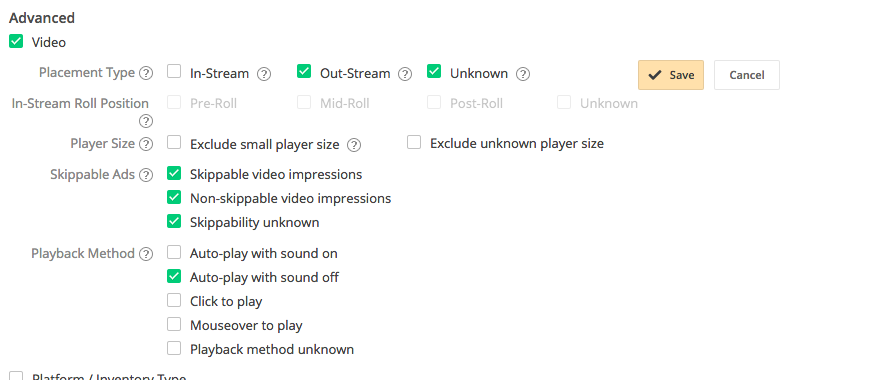Enable Auto-play with sound on
The image size is (874, 380).
(x=174, y=252)
